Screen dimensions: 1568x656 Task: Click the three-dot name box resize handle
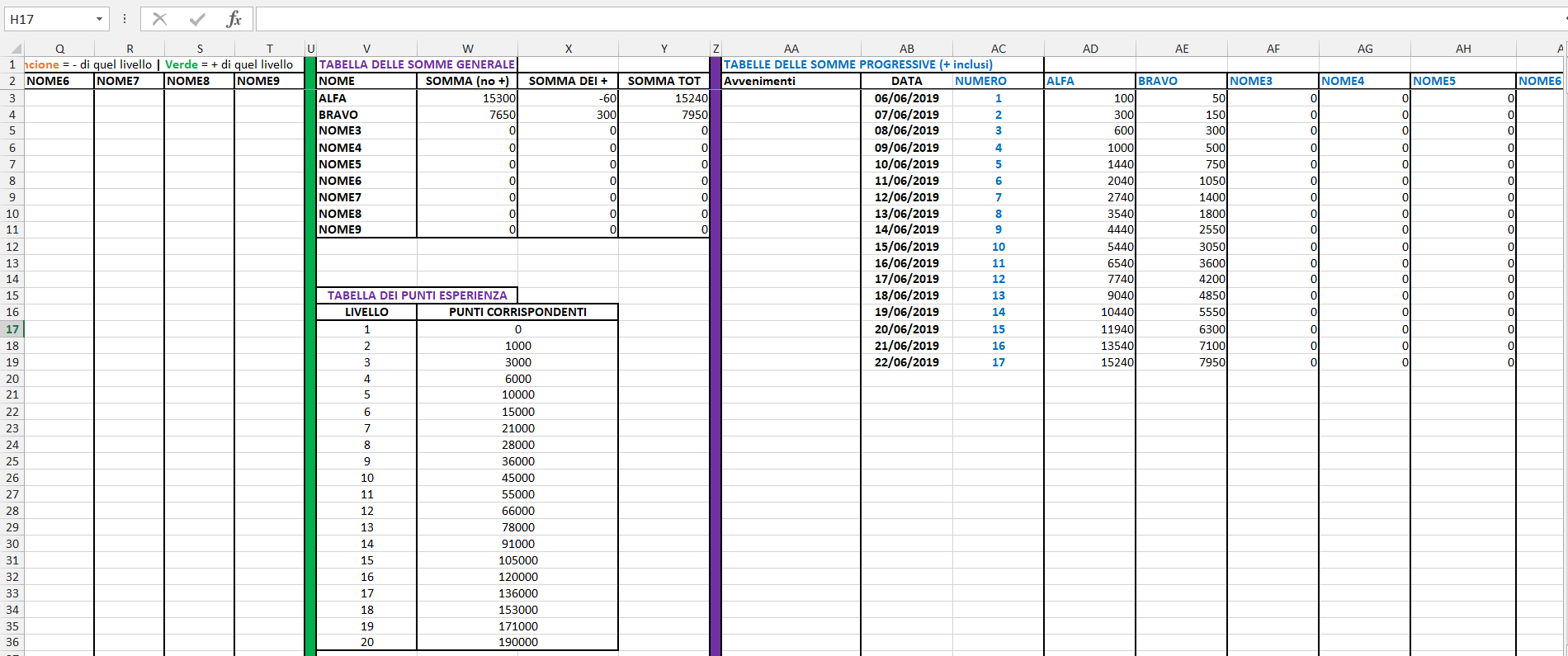tap(125, 19)
